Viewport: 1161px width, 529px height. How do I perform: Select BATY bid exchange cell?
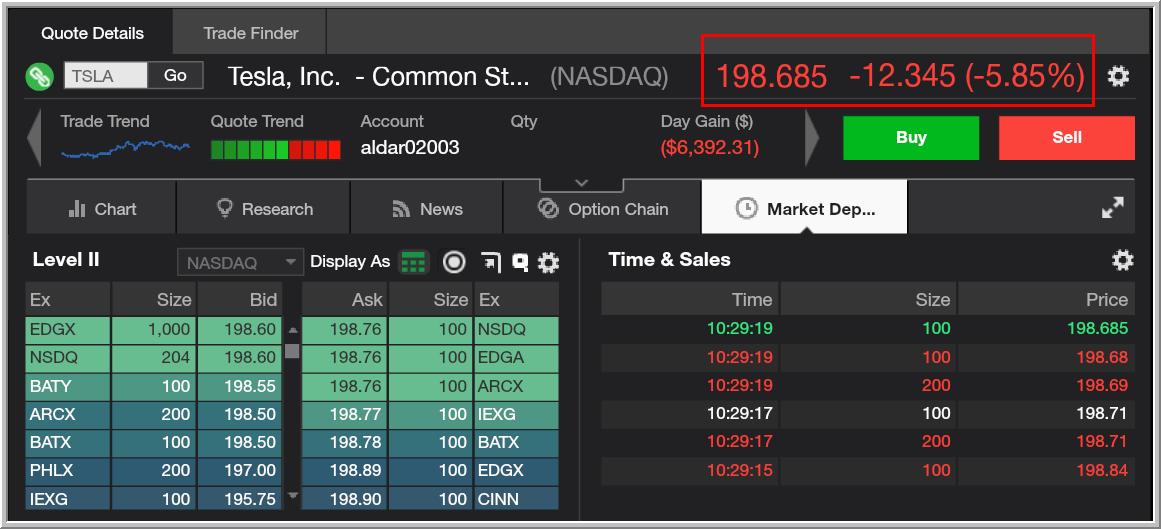tap(67, 386)
